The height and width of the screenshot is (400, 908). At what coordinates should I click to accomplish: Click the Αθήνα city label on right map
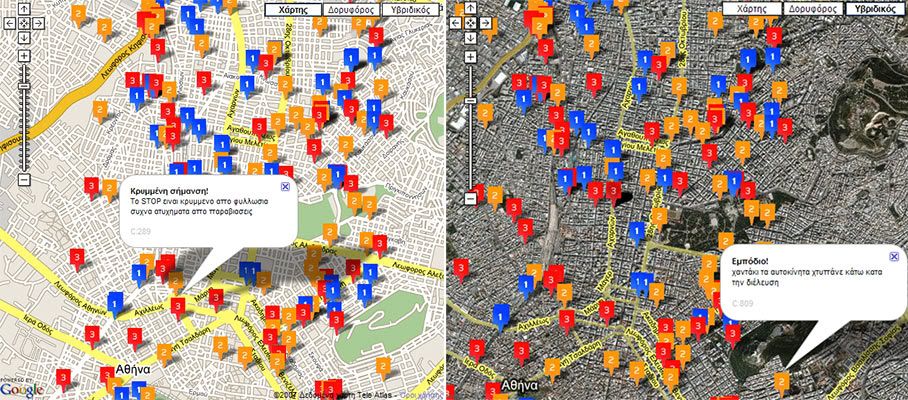coord(520,386)
